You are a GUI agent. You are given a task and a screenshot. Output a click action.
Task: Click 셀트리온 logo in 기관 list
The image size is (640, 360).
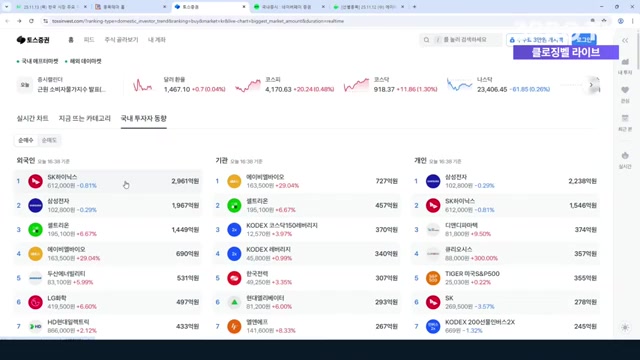click(x=234, y=205)
